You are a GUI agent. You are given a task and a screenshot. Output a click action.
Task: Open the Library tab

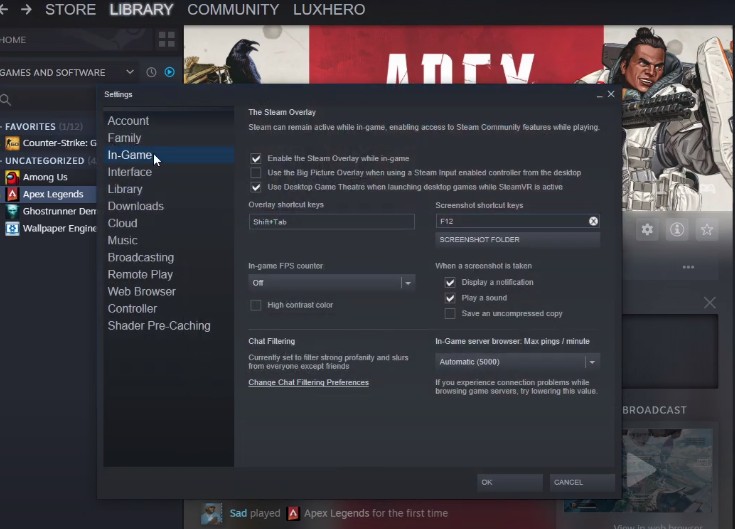(141, 9)
